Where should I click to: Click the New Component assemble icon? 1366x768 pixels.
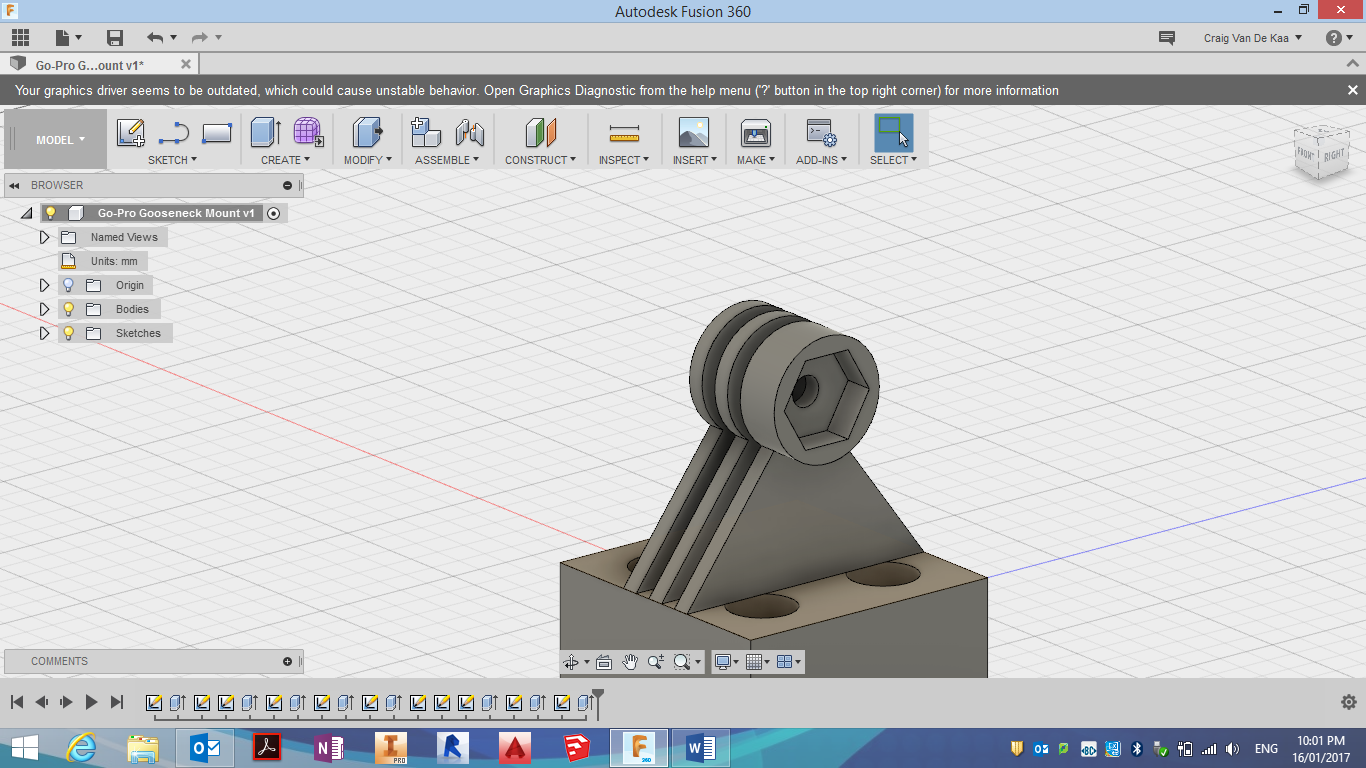426,133
